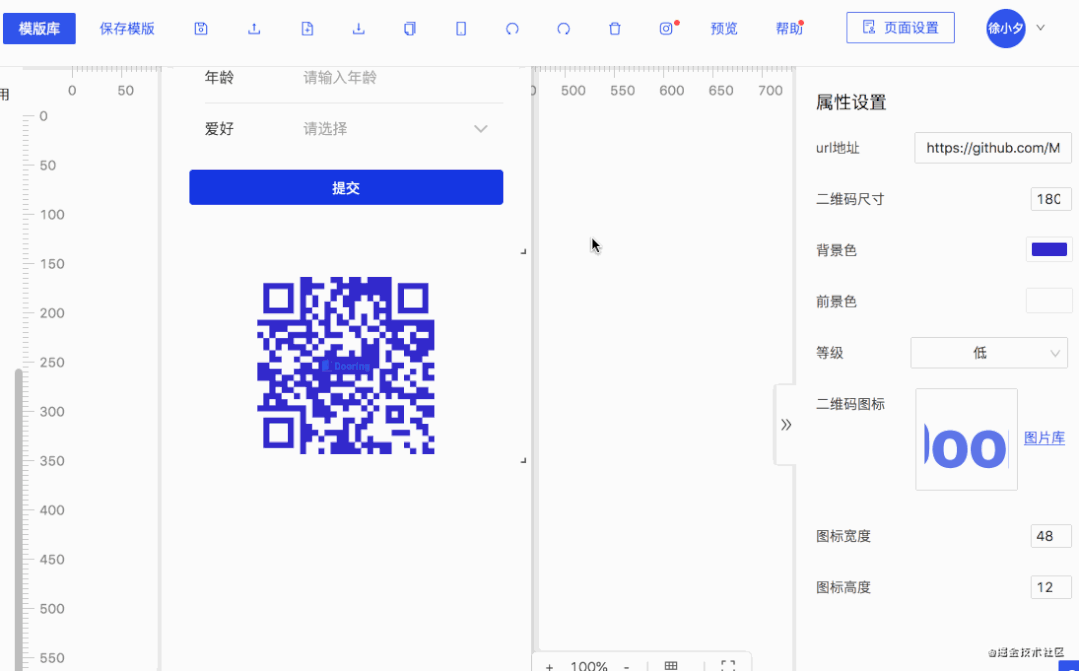Click the blue 提交 submit button
This screenshot has height=671, width=1079.
pos(346,187)
